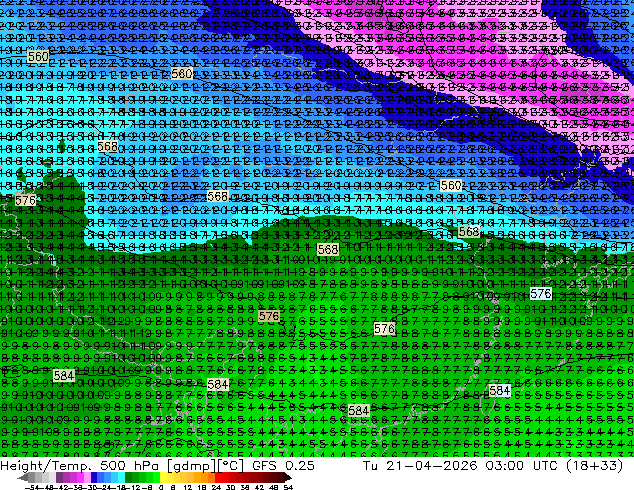Image resolution: width=634 pixels, height=490 pixels.
Task: Click the '-54' scale value
Action: [32, 487]
